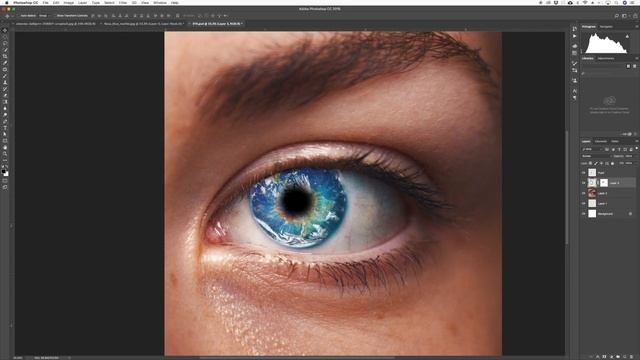Select the Dodge tool

coord(5,115)
